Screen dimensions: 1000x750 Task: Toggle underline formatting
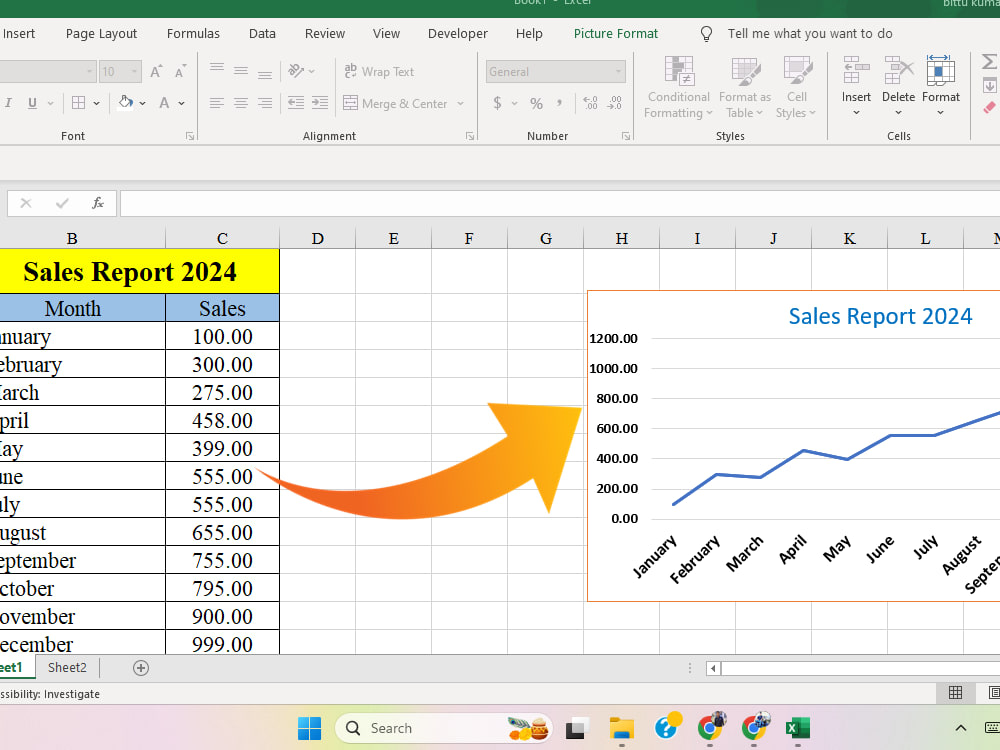[x=32, y=103]
